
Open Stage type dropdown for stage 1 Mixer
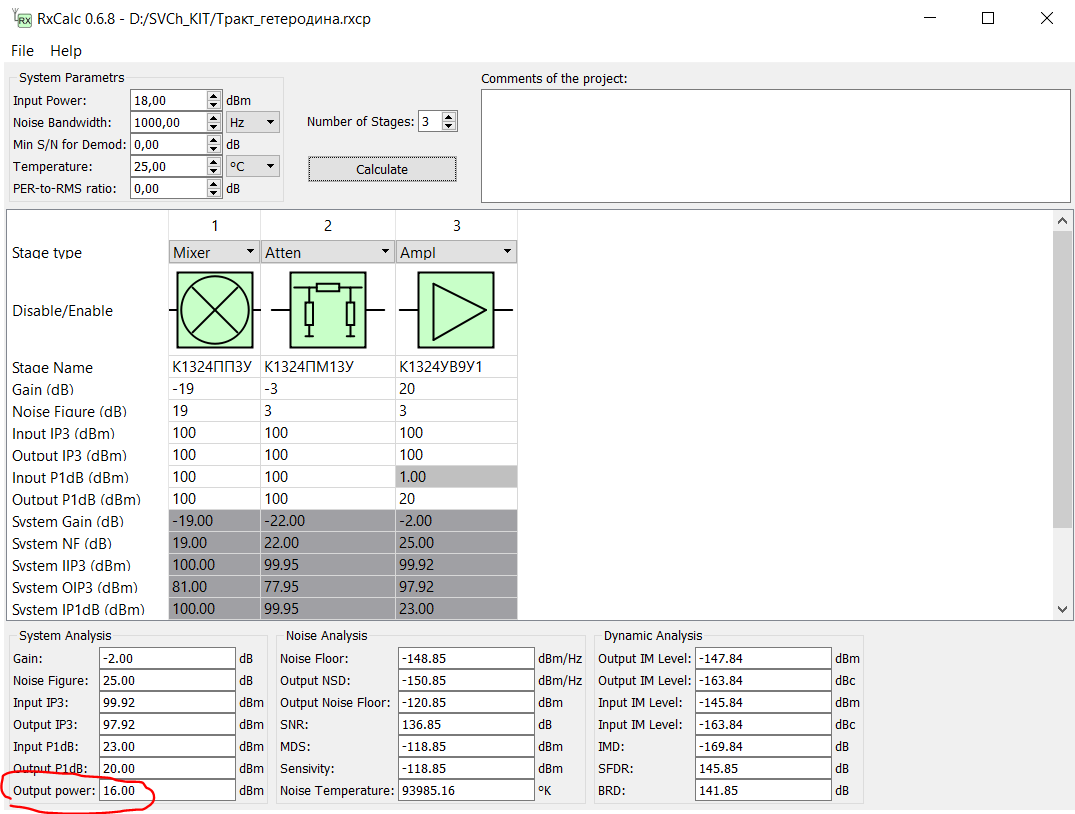point(214,252)
